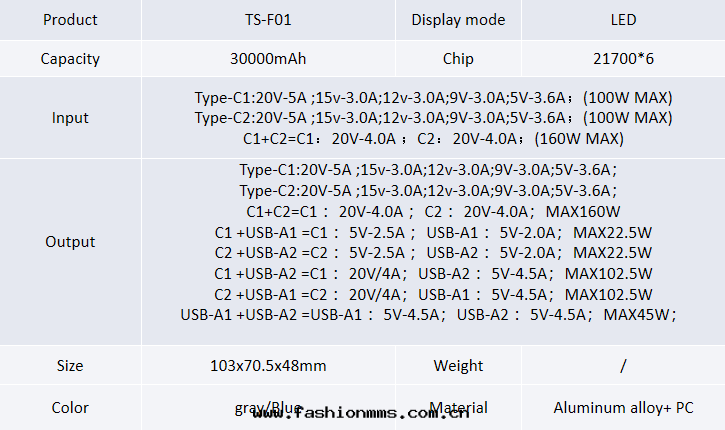Click the Size label cell
This screenshot has height=430, width=725.
pyautogui.click(x=70, y=366)
